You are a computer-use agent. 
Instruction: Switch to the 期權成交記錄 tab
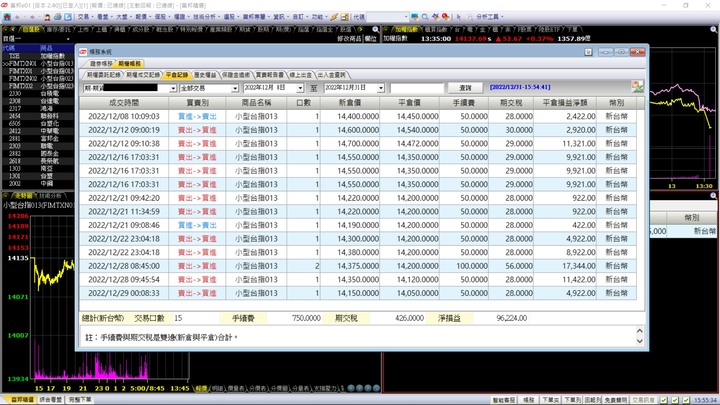coord(143,75)
